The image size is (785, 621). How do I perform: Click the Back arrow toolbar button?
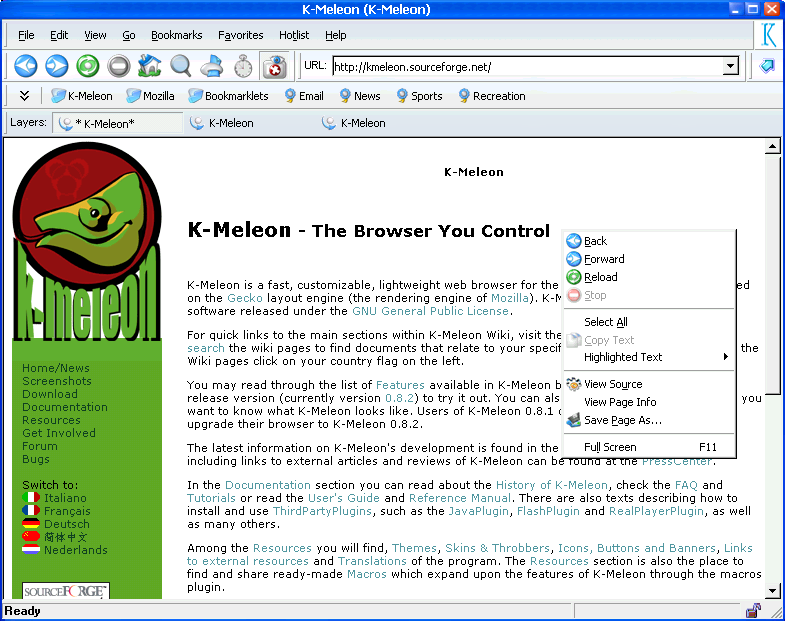(26, 67)
